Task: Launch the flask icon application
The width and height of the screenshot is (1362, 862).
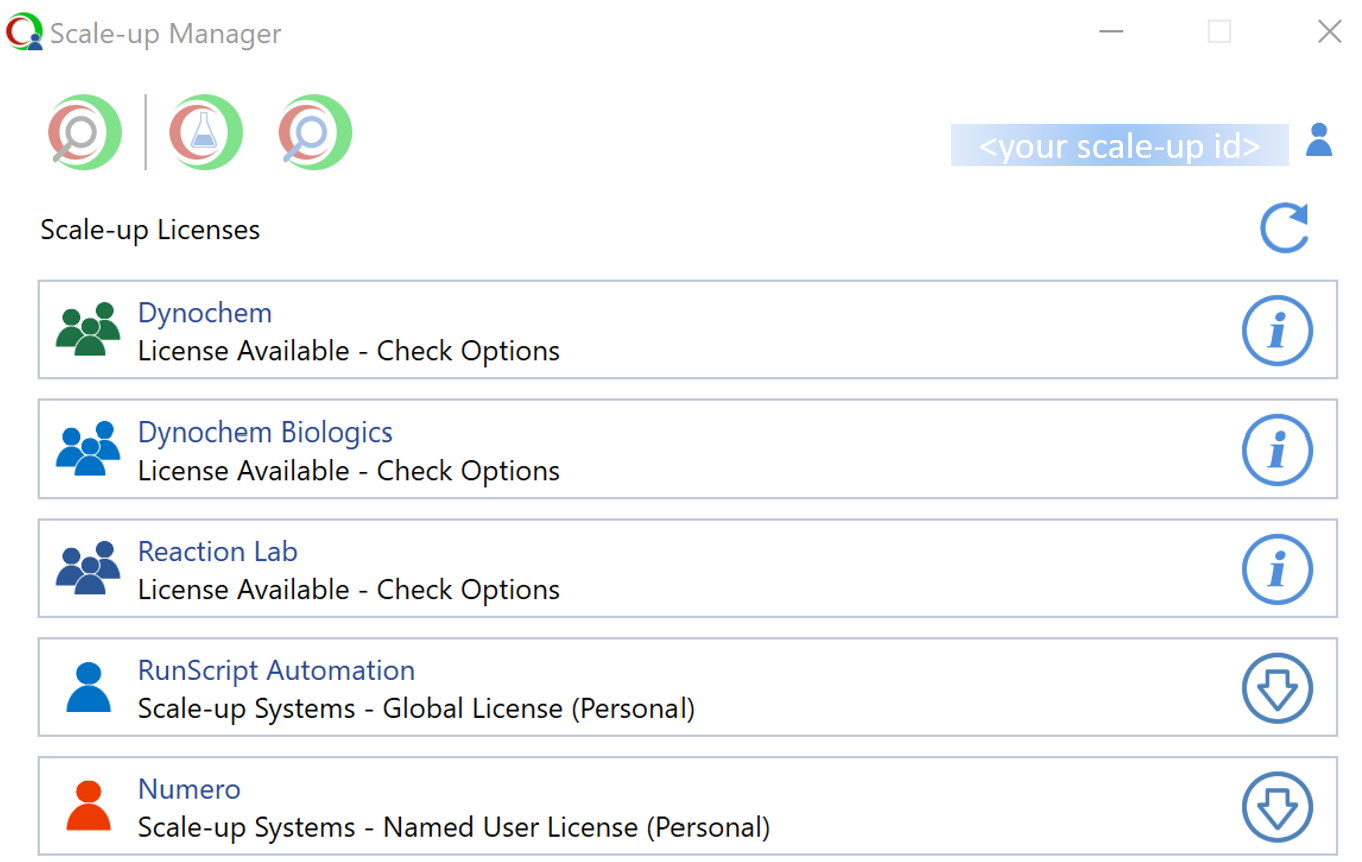Action: [x=205, y=133]
